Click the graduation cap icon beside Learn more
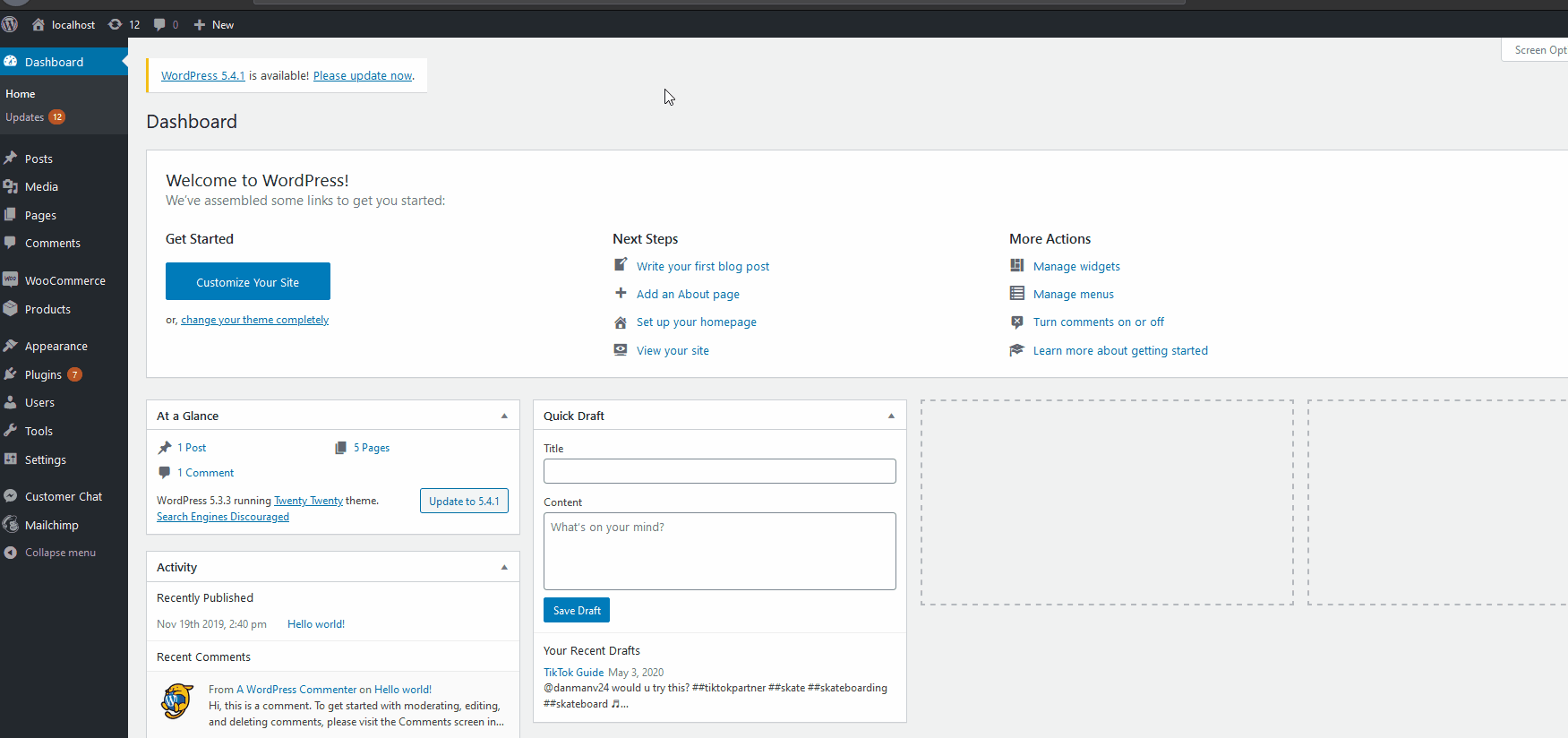The height and width of the screenshot is (738, 1568). [1017, 349]
